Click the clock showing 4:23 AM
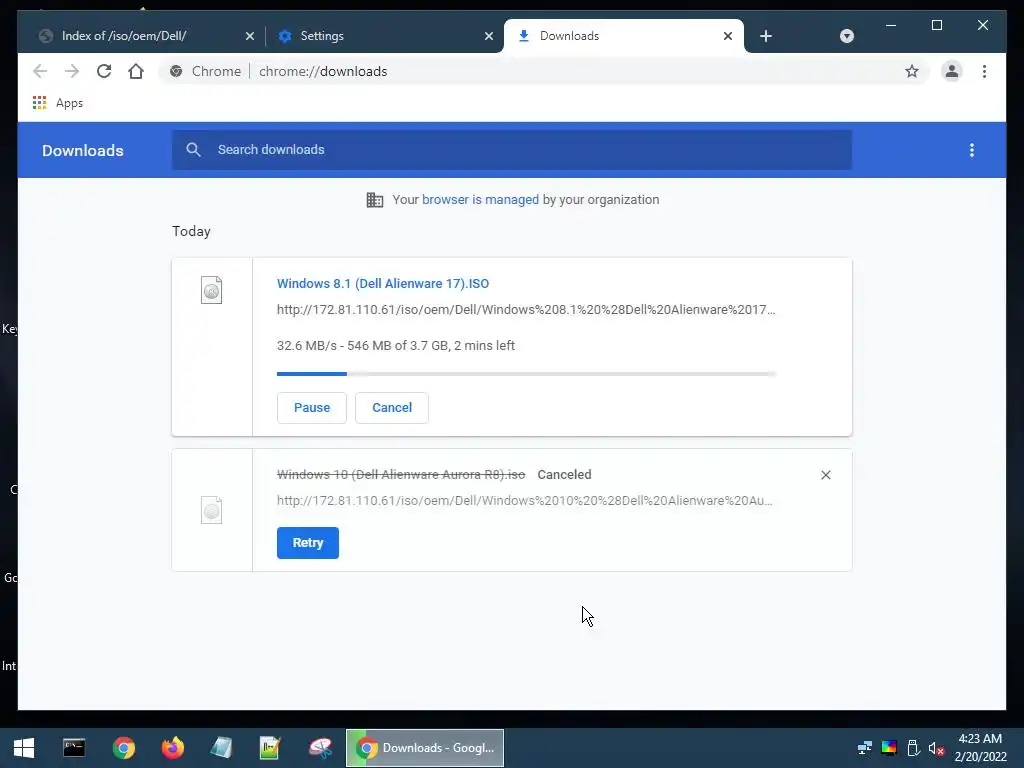The height and width of the screenshot is (768, 1024). point(980,739)
